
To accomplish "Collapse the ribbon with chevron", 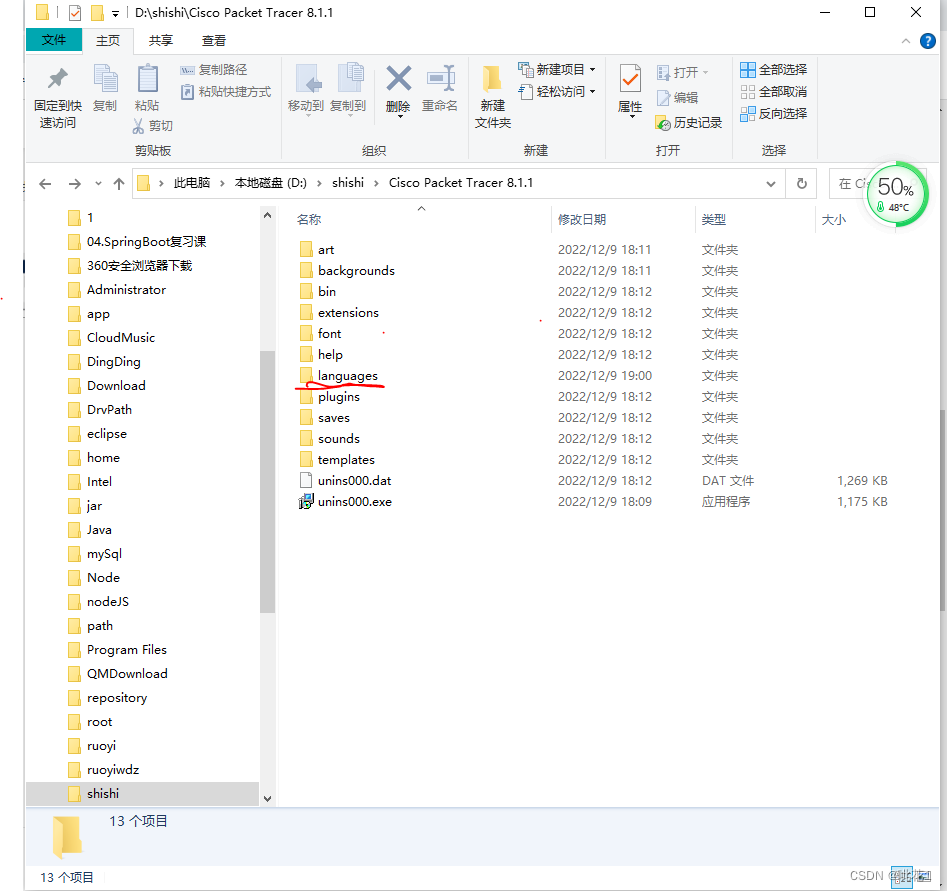I will pos(905,41).
